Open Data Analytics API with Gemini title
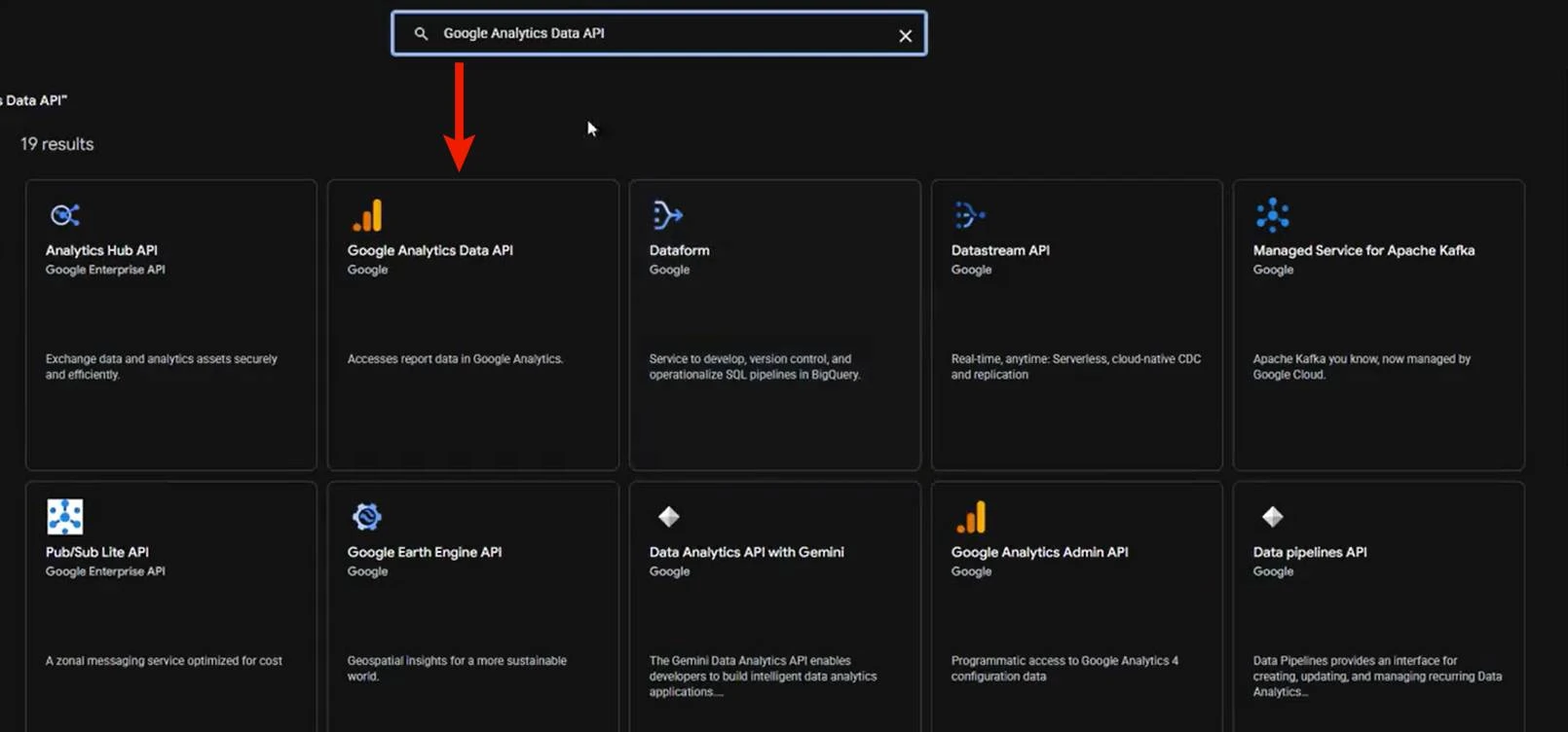The width and height of the screenshot is (1568, 732). point(746,552)
